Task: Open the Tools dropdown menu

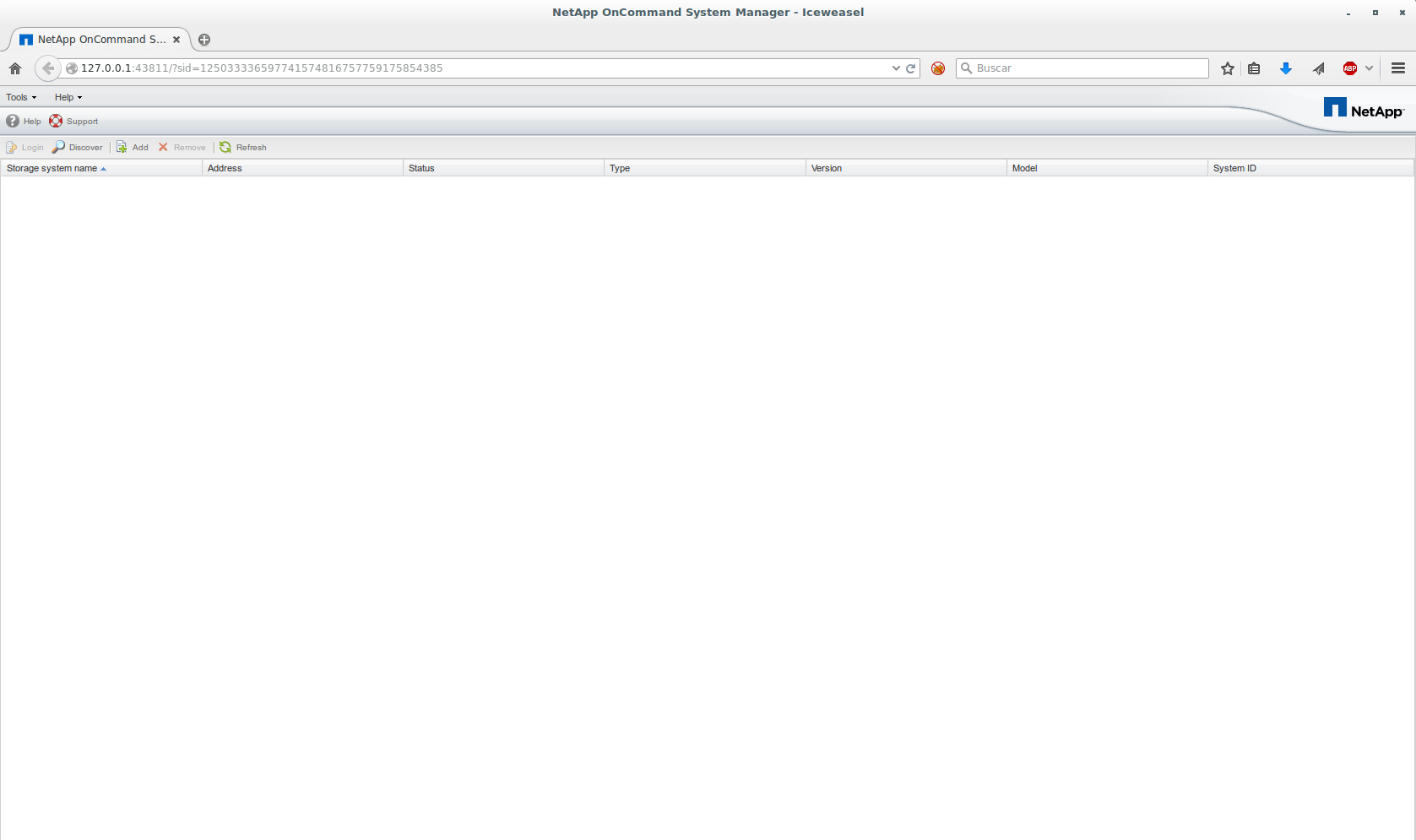Action: [x=21, y=97]
